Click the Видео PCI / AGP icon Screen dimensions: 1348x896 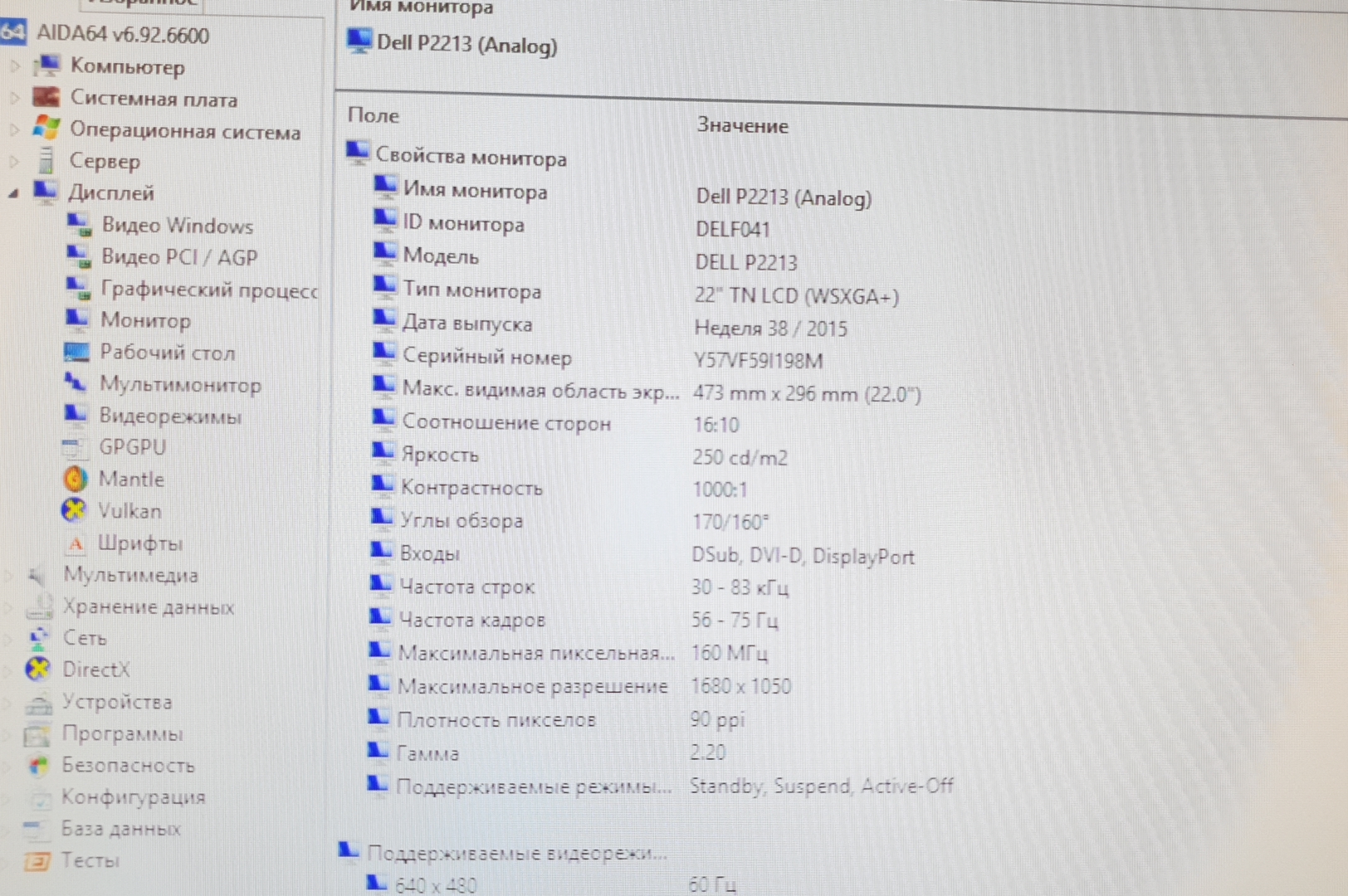(79, 256)
